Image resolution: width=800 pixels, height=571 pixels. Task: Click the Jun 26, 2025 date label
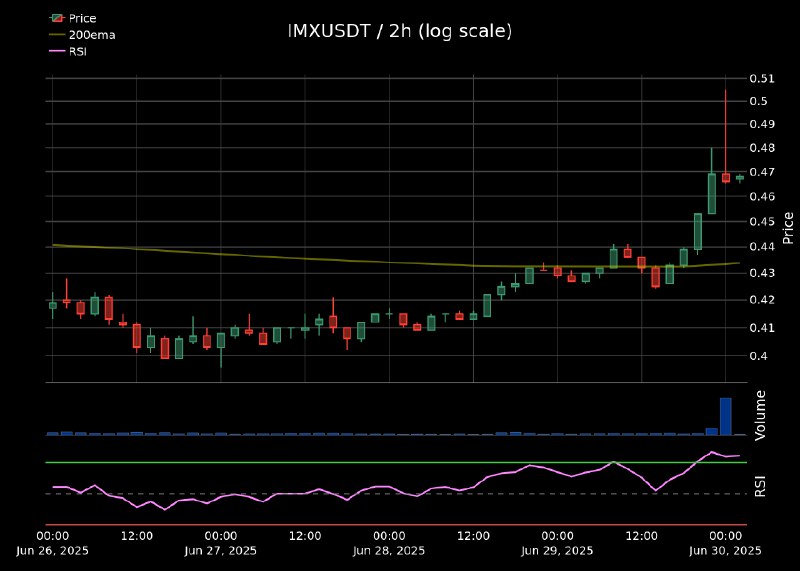[52, 551]
